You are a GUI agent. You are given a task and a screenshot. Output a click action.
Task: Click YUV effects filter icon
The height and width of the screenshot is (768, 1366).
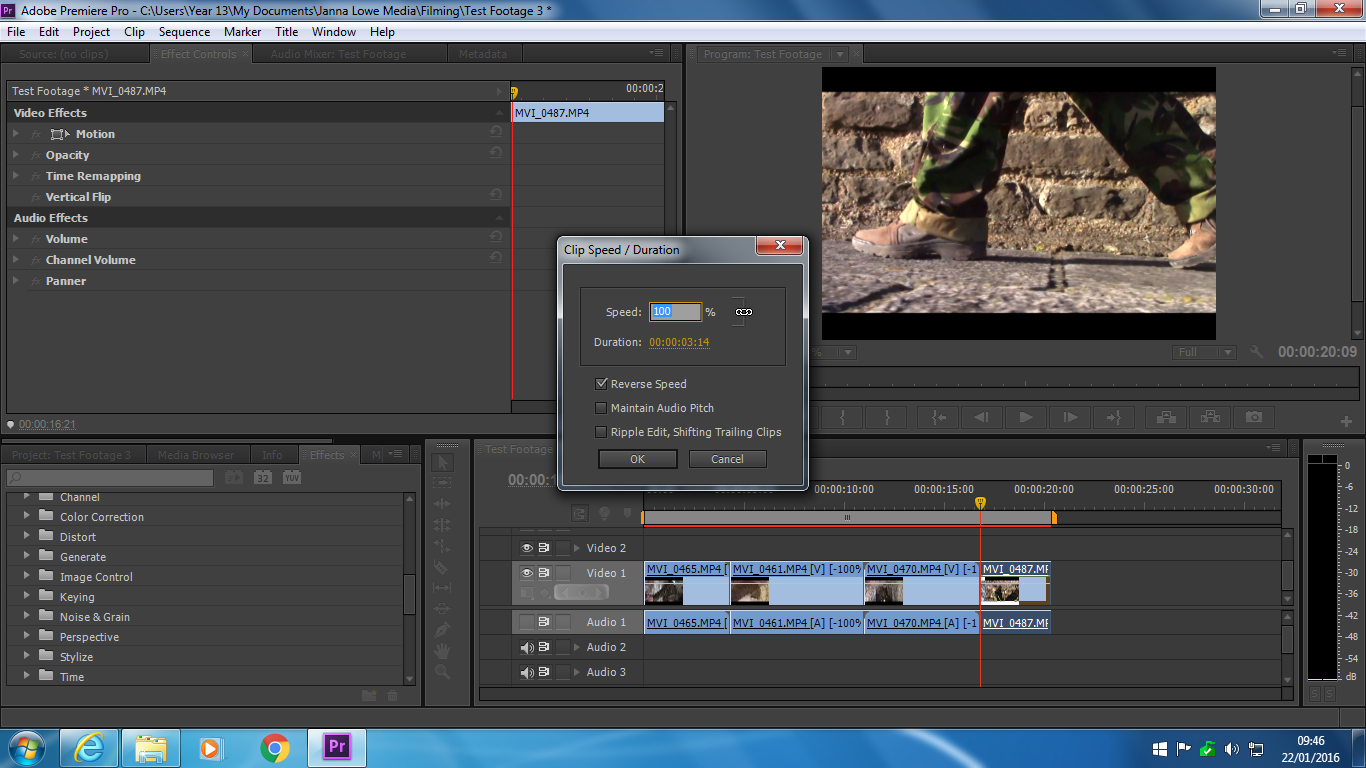[x=292, y=478]
